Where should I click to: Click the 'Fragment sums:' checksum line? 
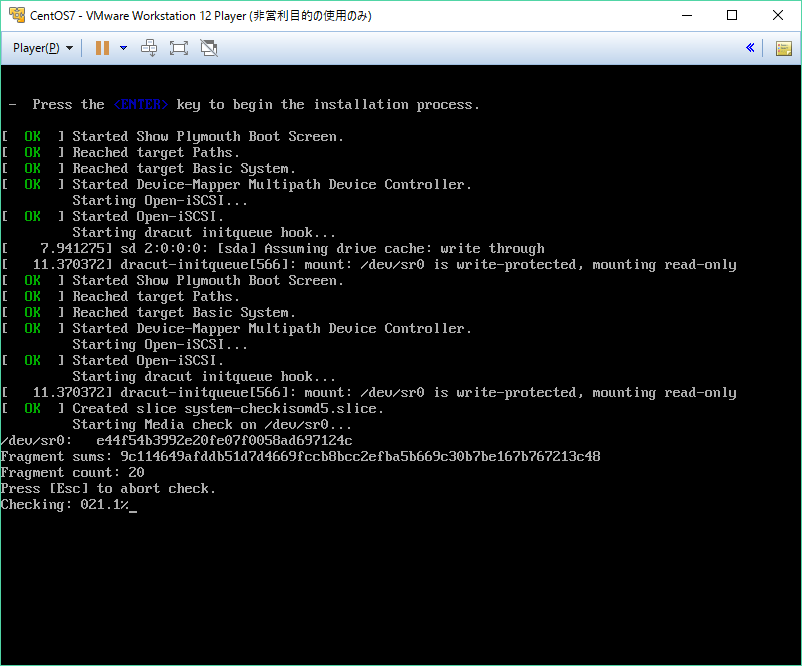(x=300, y=456)
